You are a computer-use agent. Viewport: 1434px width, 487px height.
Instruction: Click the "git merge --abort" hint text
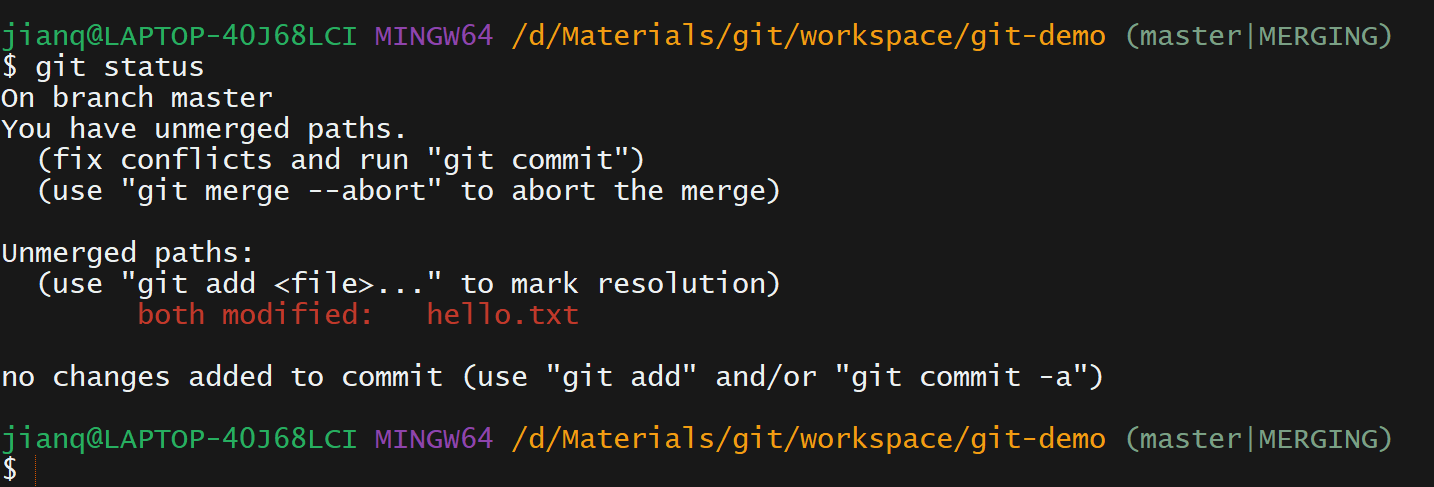pyautogui.click(x=282, y=190)
